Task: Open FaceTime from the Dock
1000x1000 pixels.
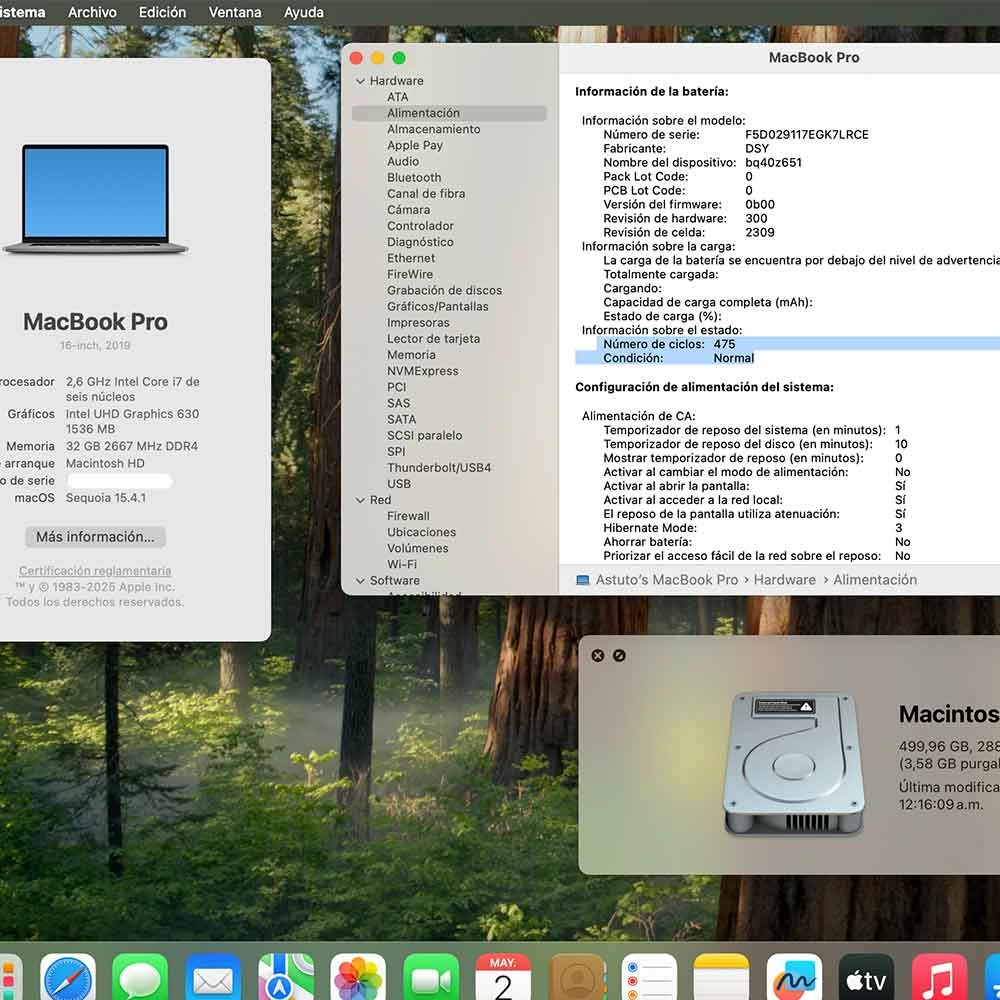Action: pyautogui.click(x=431, y=979)
